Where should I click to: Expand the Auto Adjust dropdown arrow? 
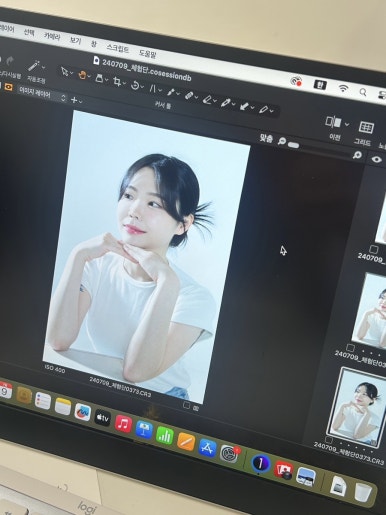click(44, 67)
